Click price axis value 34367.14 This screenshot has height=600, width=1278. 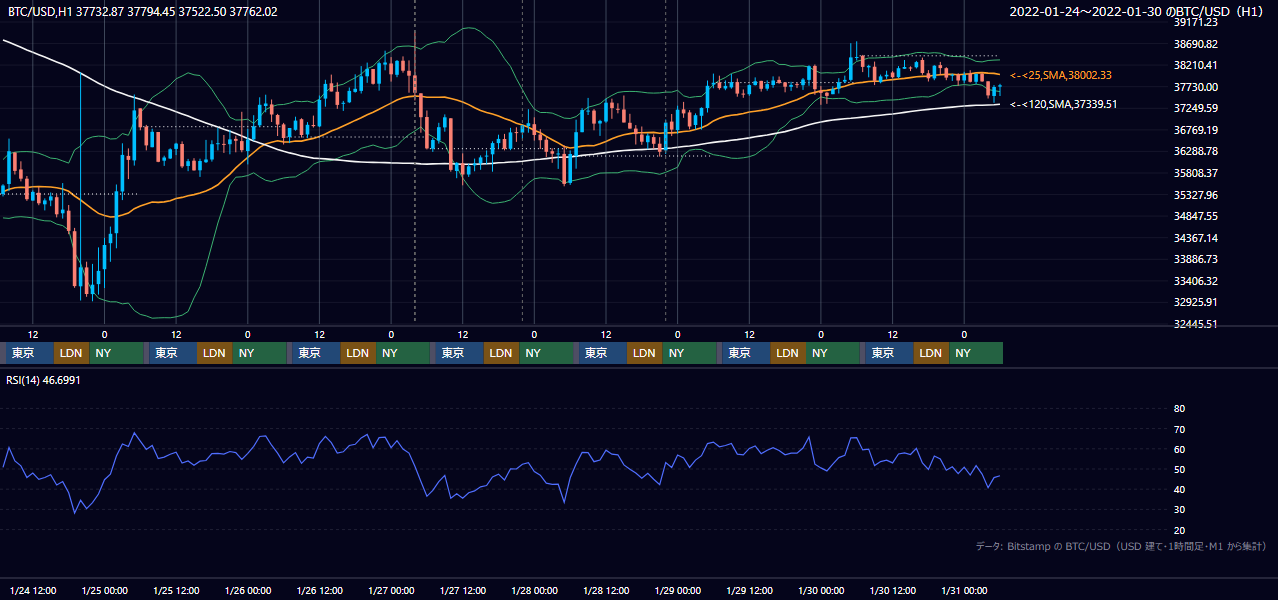point(1195,238)
